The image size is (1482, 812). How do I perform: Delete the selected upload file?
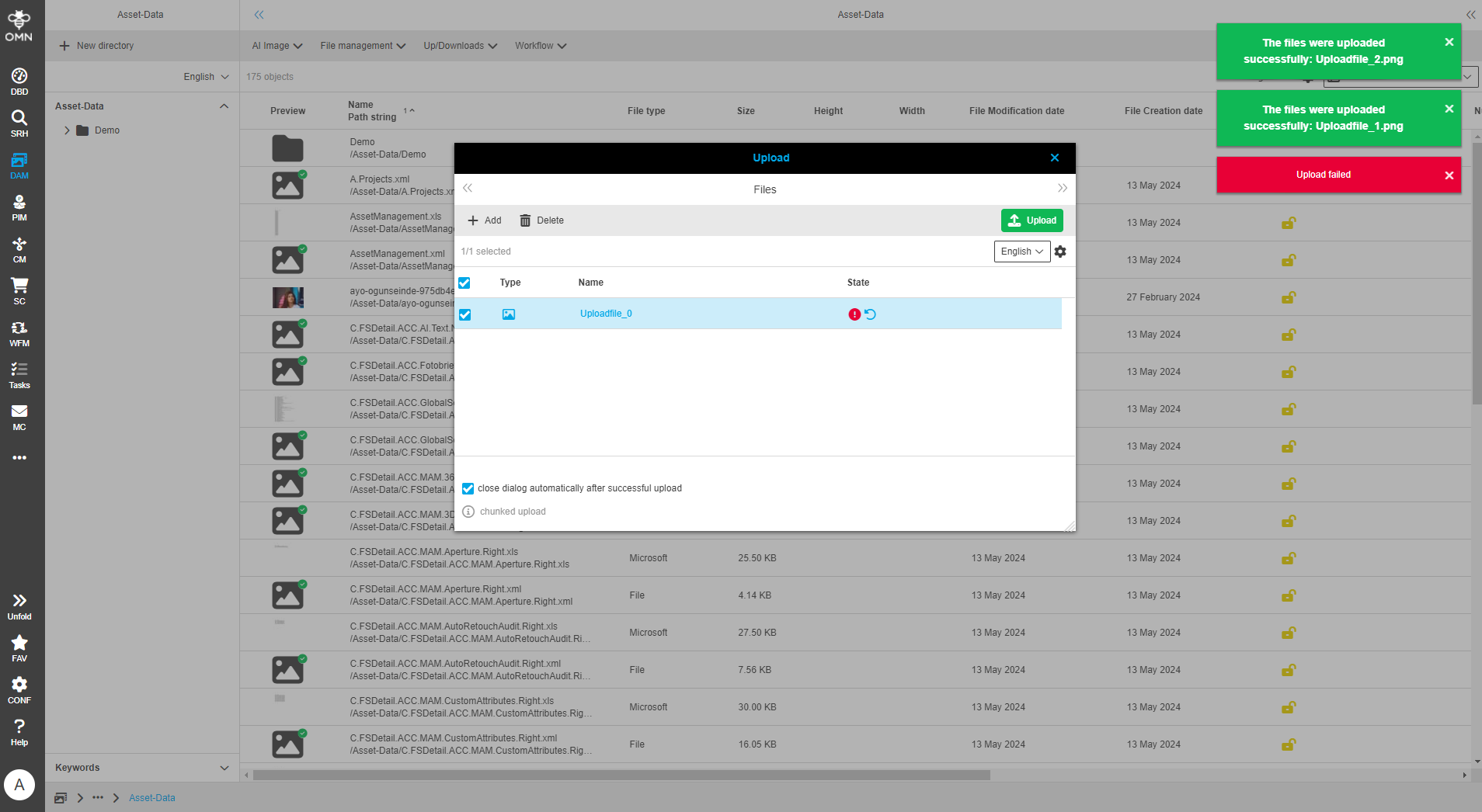pyautogui.click(x=541, y=220)
